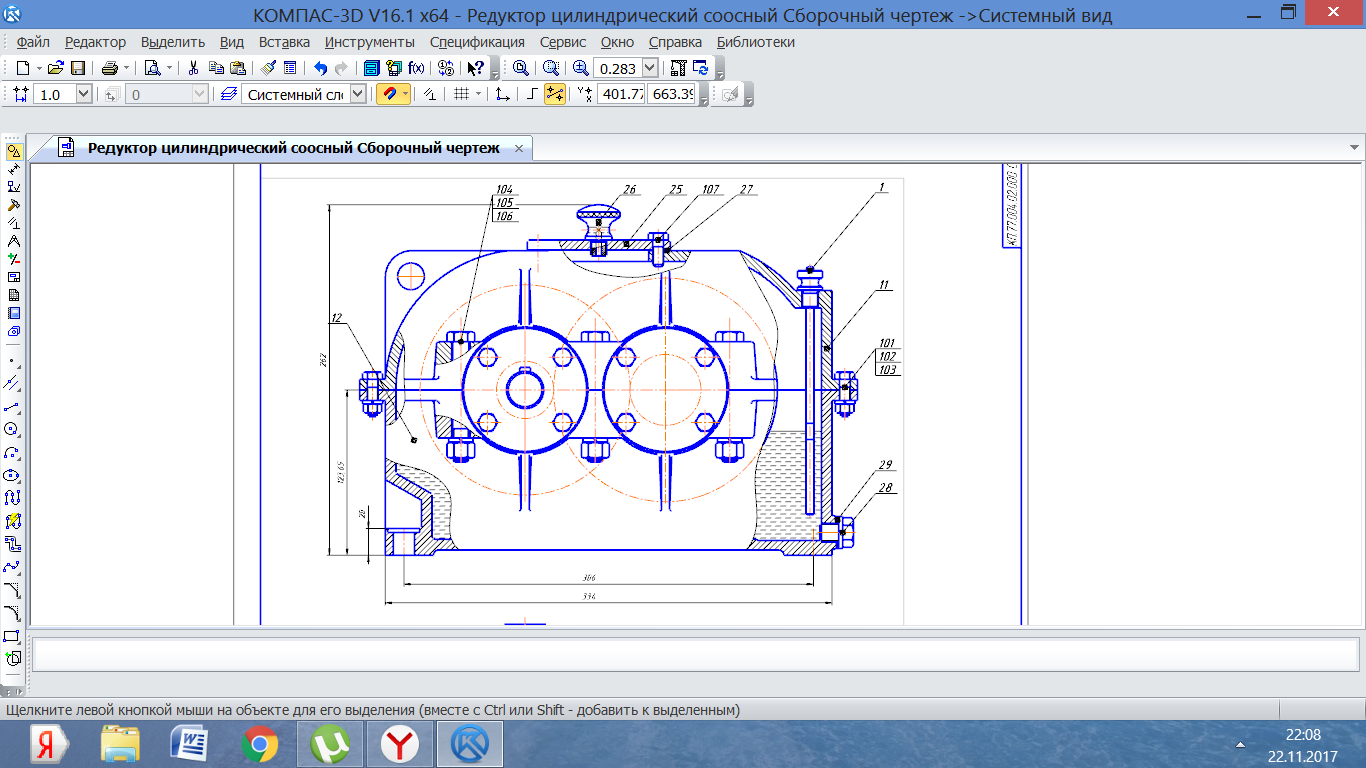Open the variables f(x) tool

[416, 68]
